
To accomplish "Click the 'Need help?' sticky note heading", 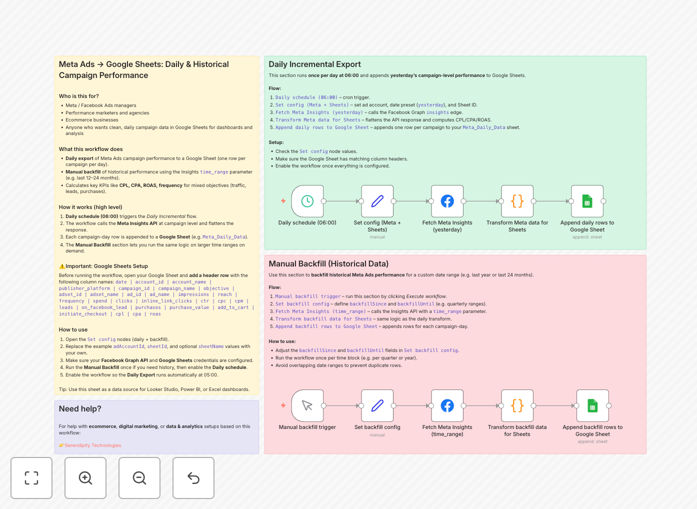I will click(80, 409).
